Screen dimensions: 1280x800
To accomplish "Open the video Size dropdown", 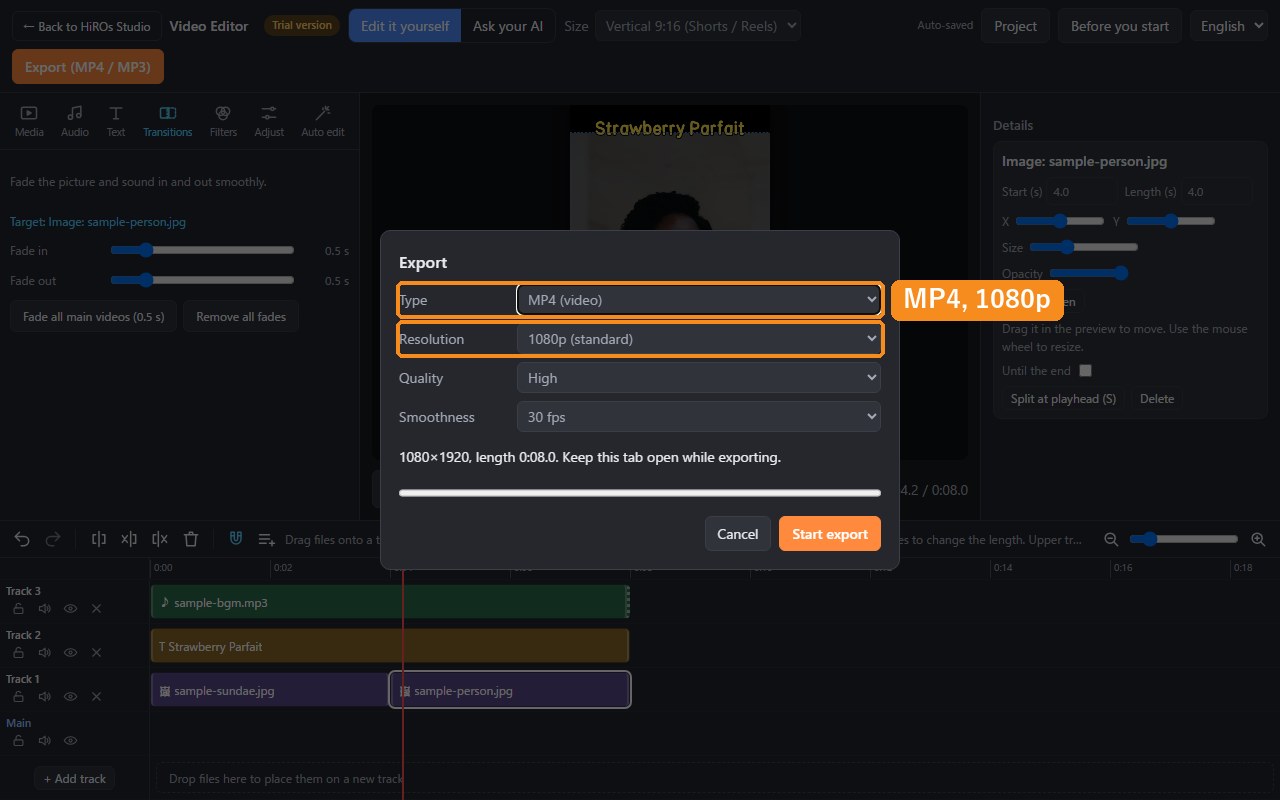I will (698, 26).
